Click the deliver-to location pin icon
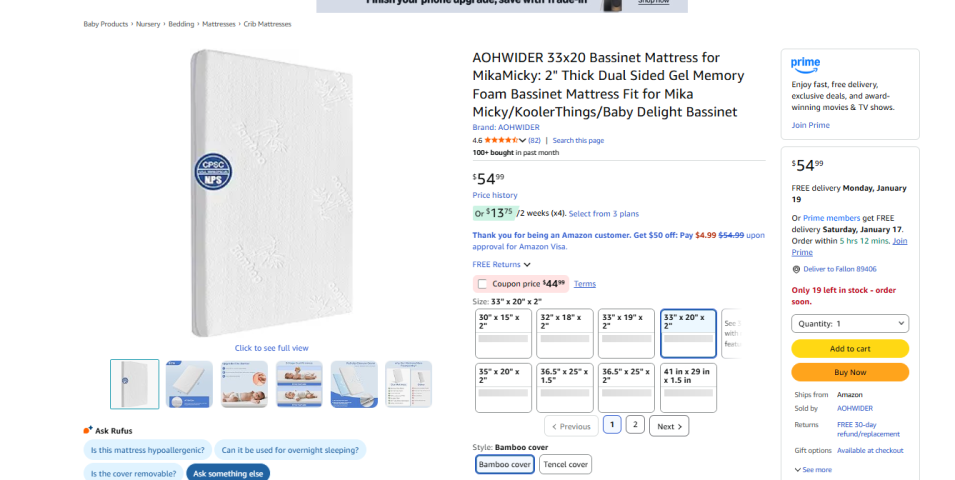955x480 pixels. pos(796,269)
